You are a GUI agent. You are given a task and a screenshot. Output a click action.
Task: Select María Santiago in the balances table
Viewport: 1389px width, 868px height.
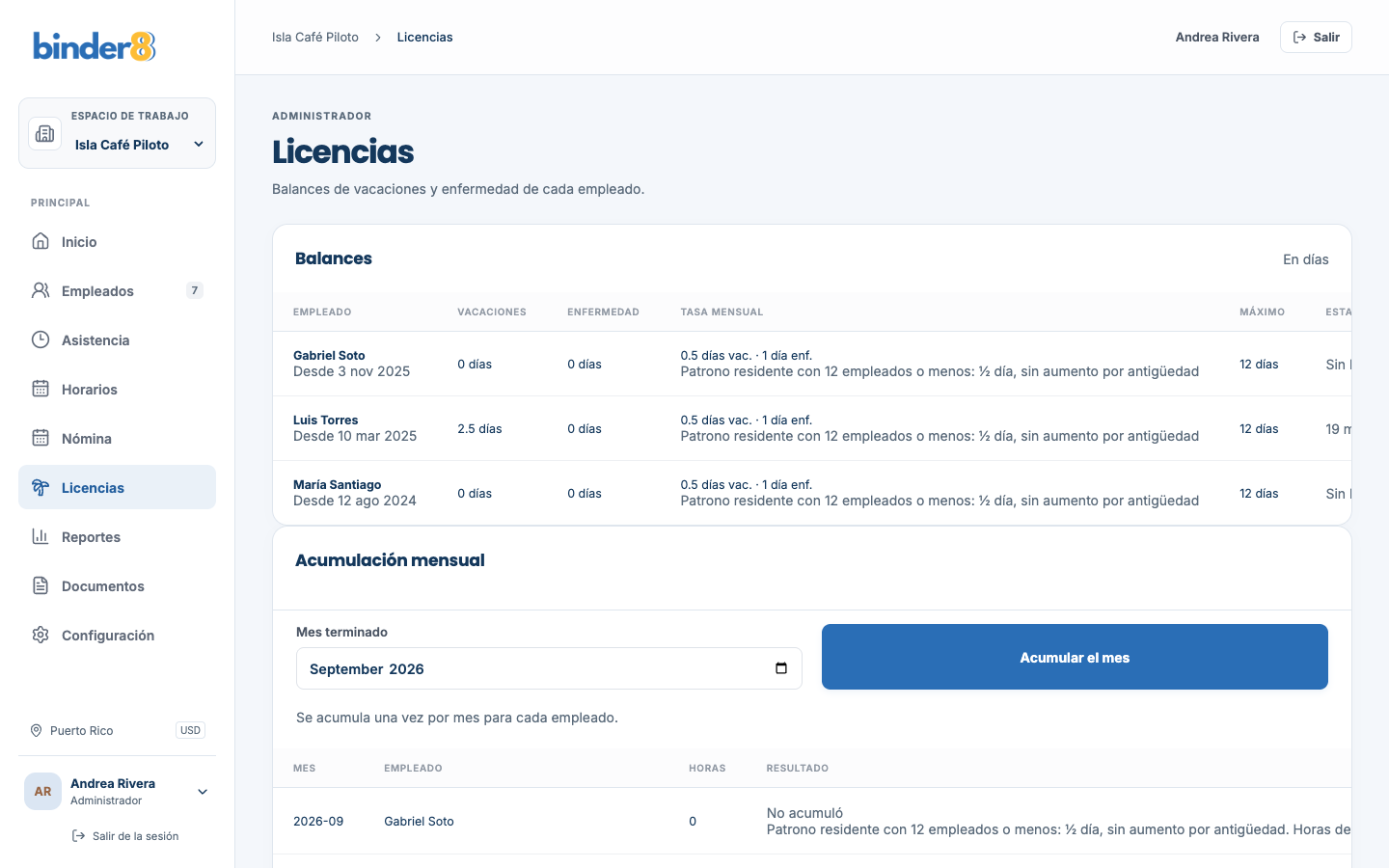[x=337, y=484]
